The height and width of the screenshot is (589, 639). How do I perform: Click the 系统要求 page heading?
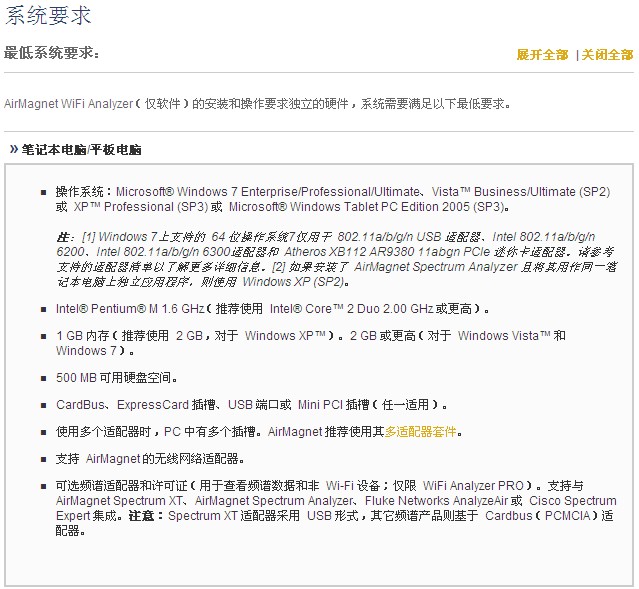(48, 17)
